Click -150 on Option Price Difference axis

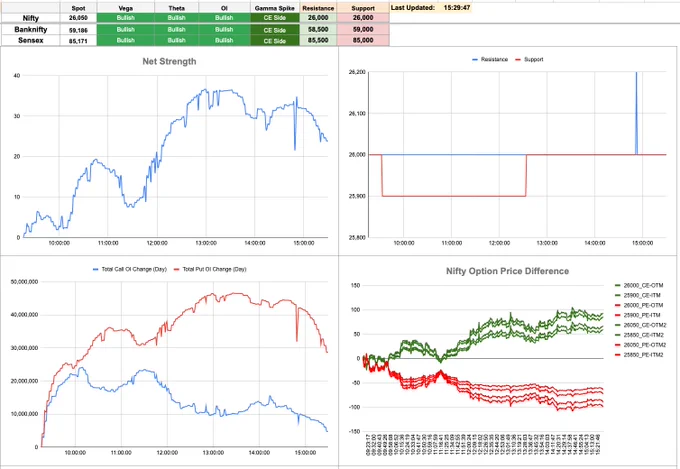(x=355, y=431)
